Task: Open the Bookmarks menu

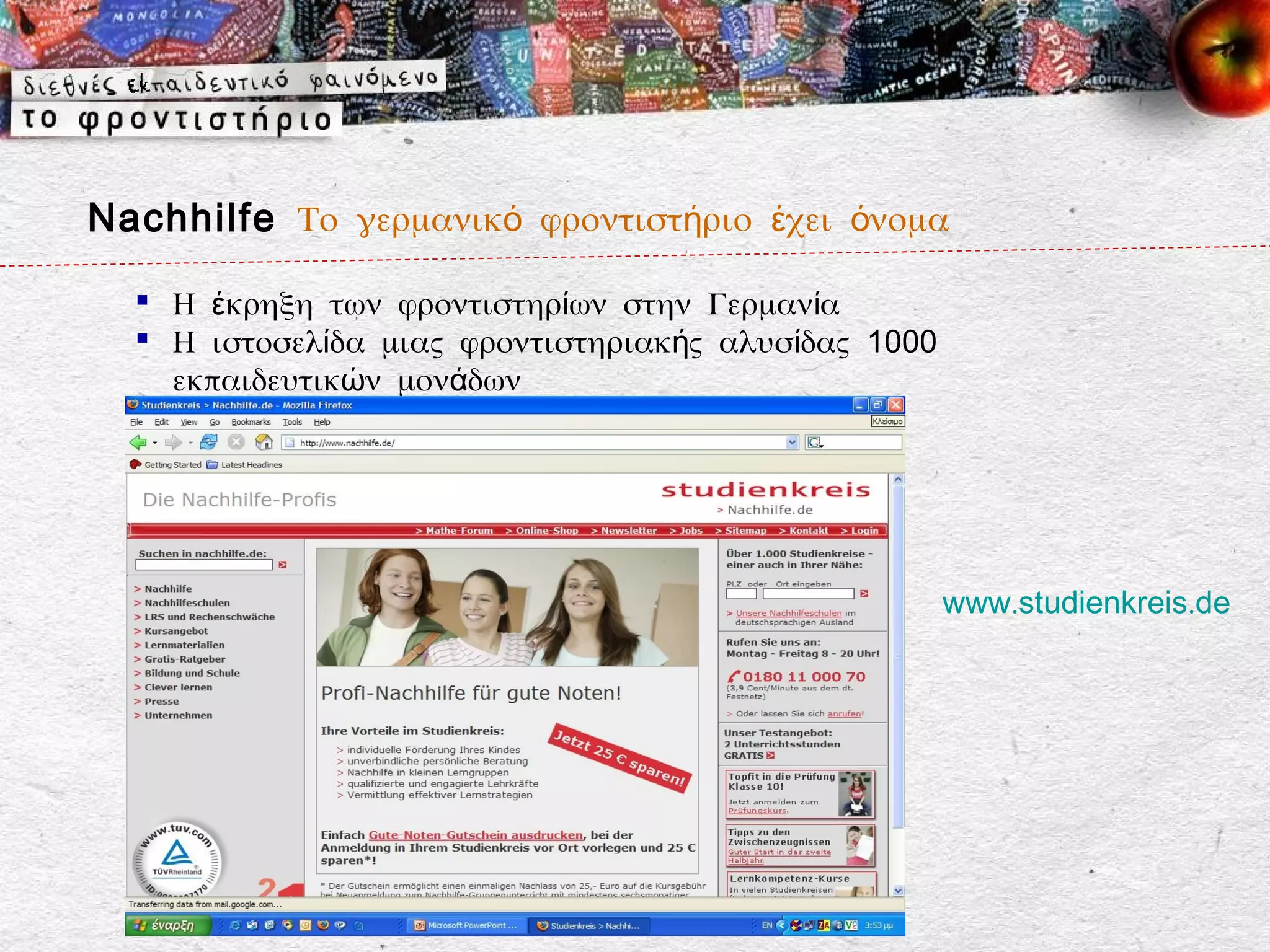Action: click(251, 422)
